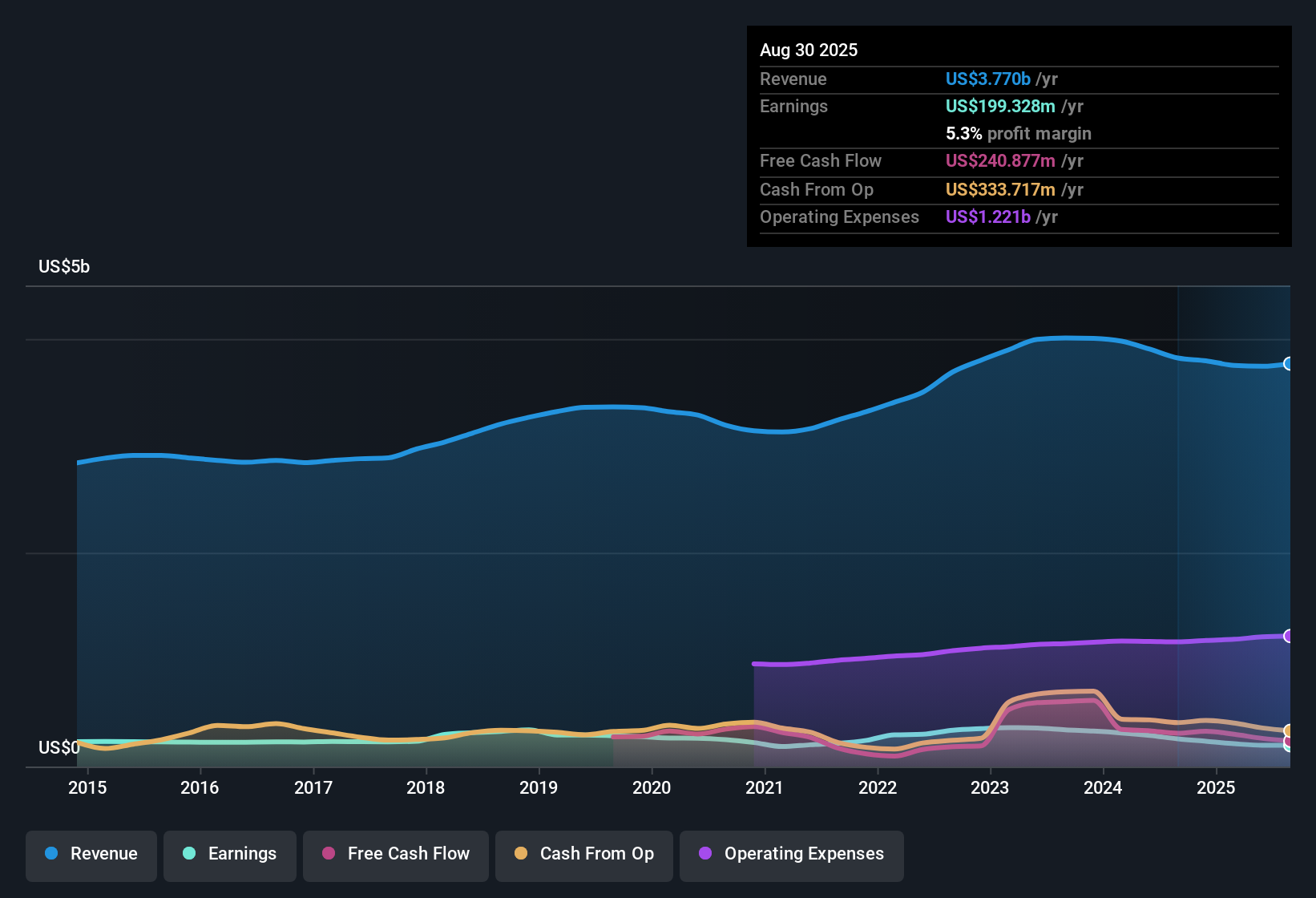Click the 2023 x-axis label

(x=990, y=788)
